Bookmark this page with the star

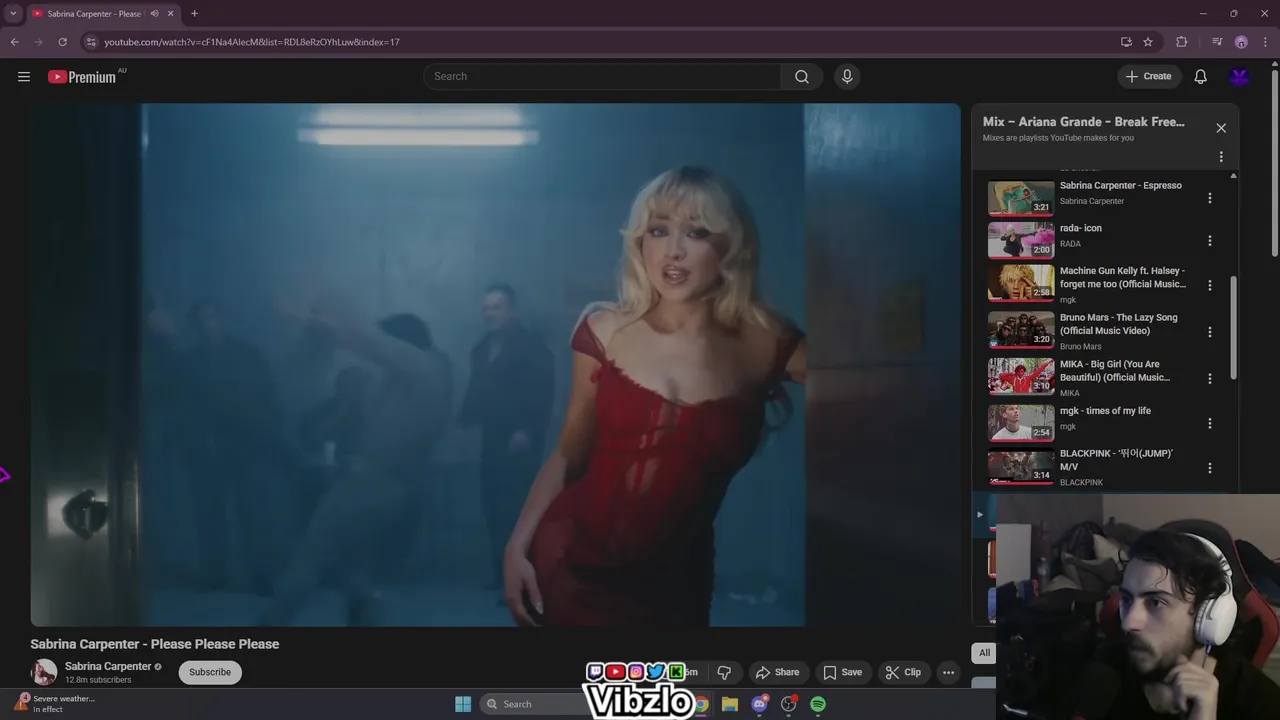1148,42
